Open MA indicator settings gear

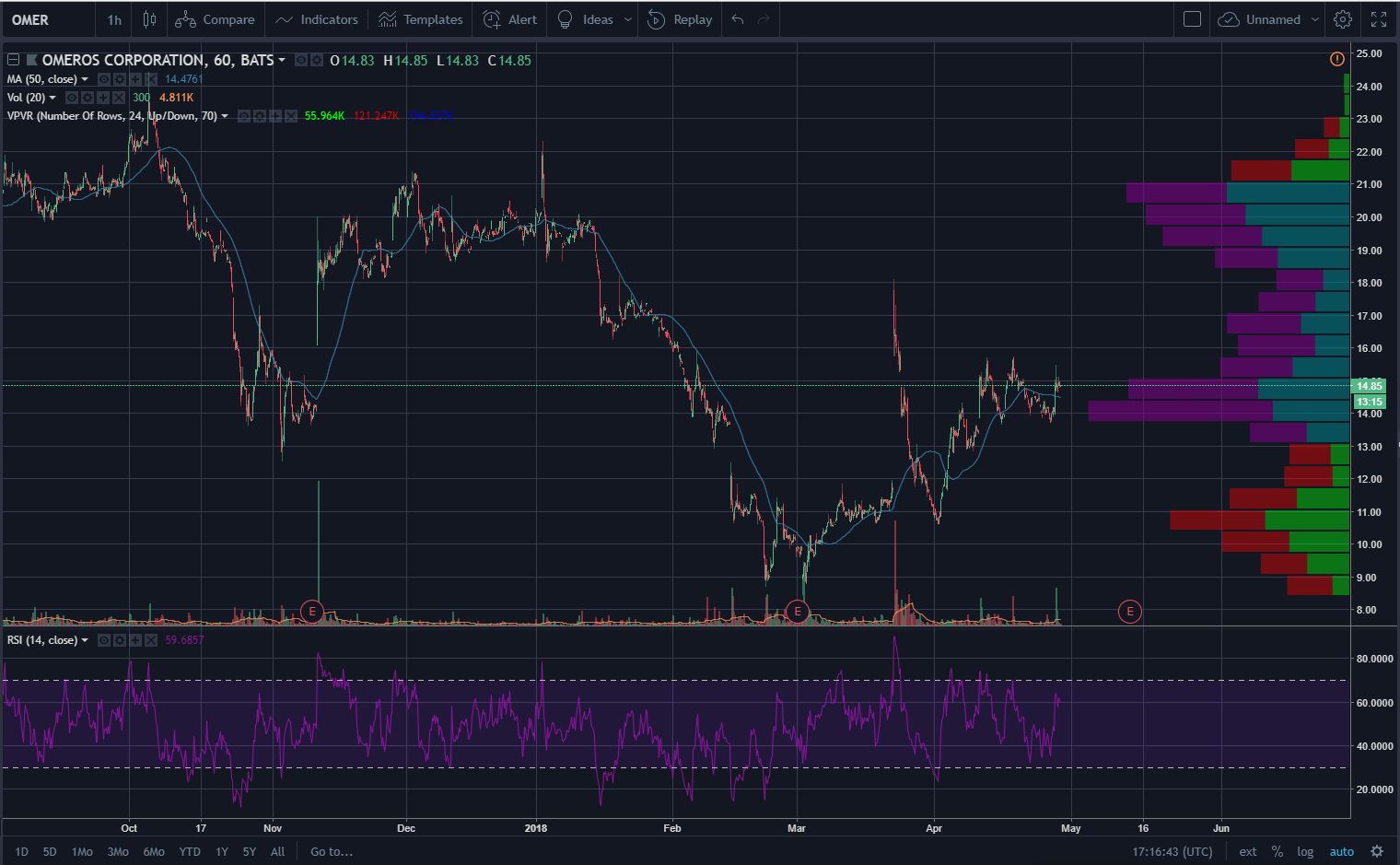click(x=120, y=79)
